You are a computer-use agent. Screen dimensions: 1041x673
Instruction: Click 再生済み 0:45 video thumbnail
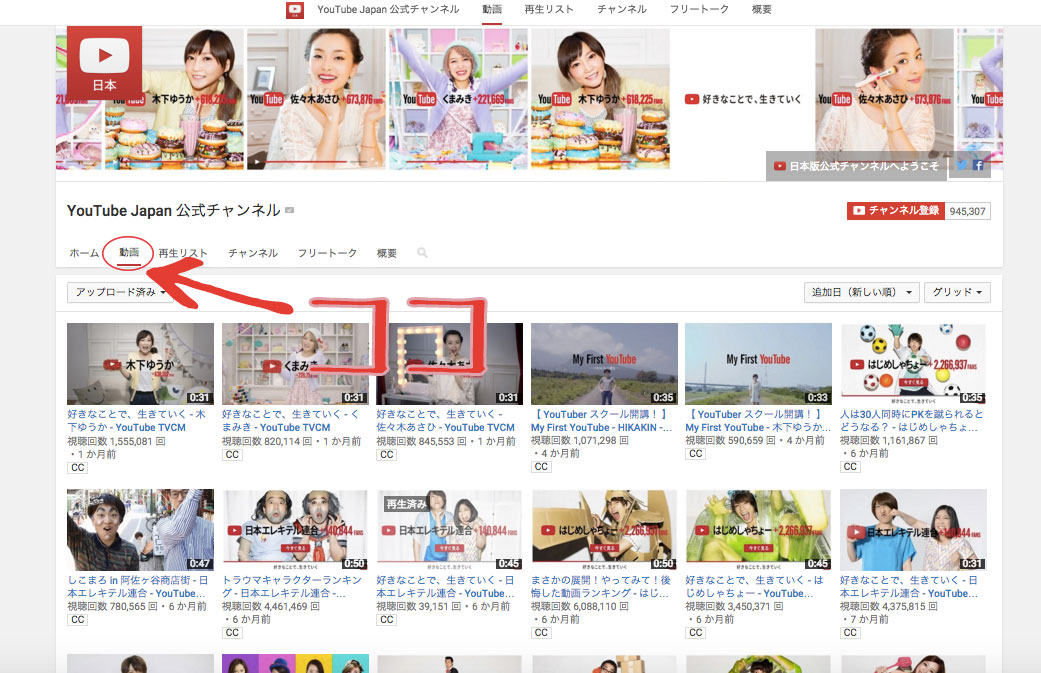[449, 530]
